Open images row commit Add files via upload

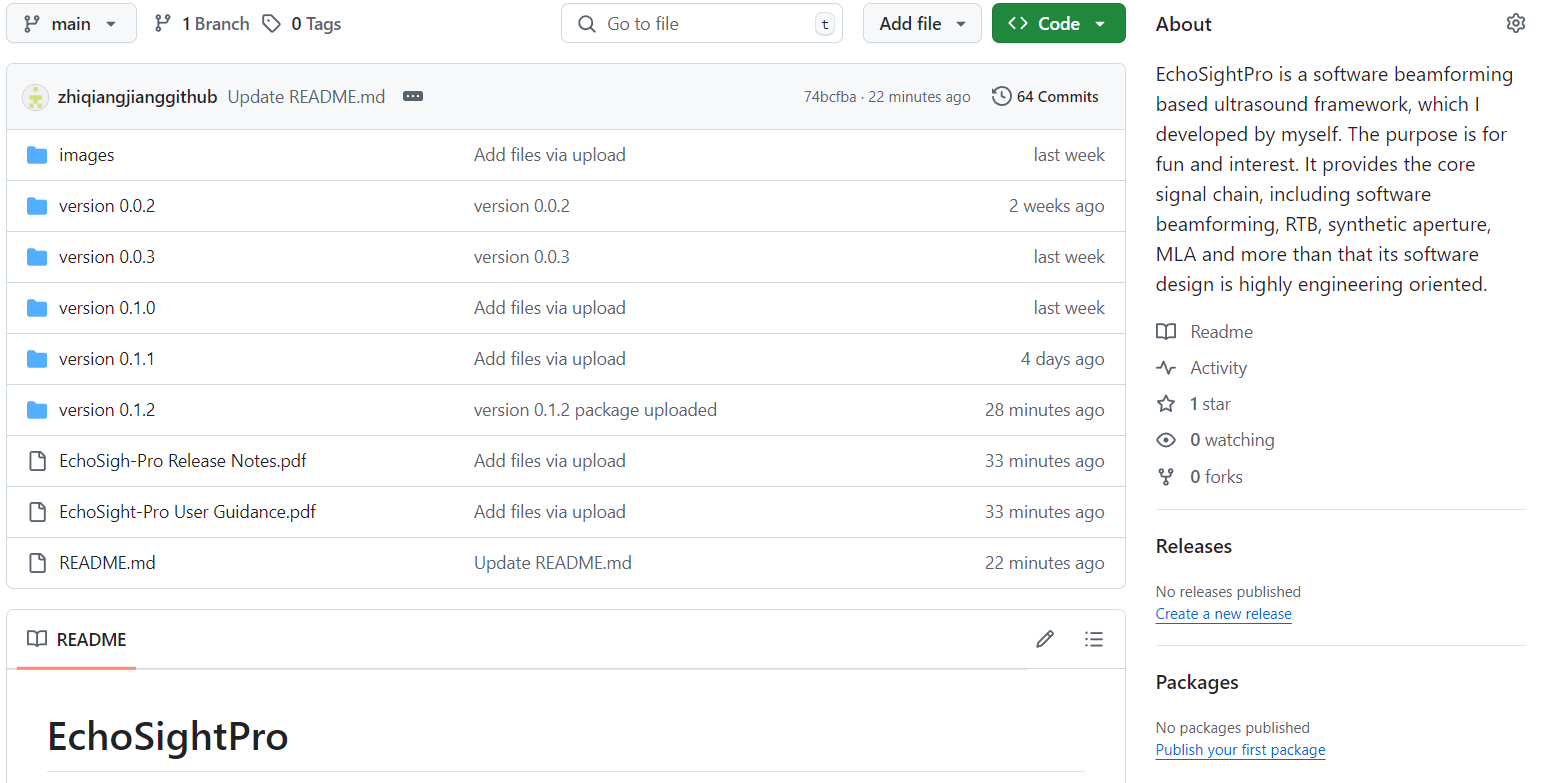pyautogui.click(x=550, y=155)
